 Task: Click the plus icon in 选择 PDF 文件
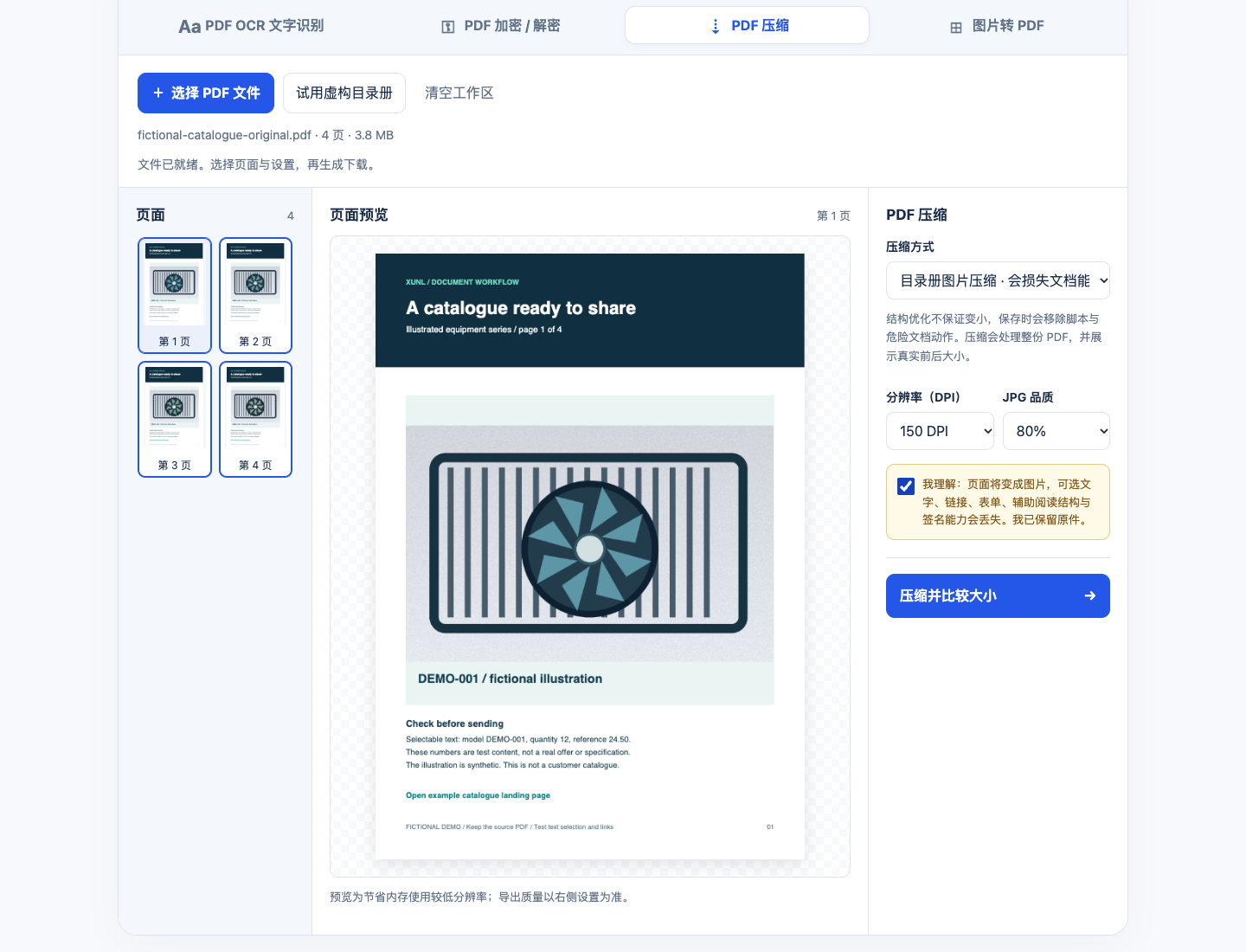pos(158,93)
